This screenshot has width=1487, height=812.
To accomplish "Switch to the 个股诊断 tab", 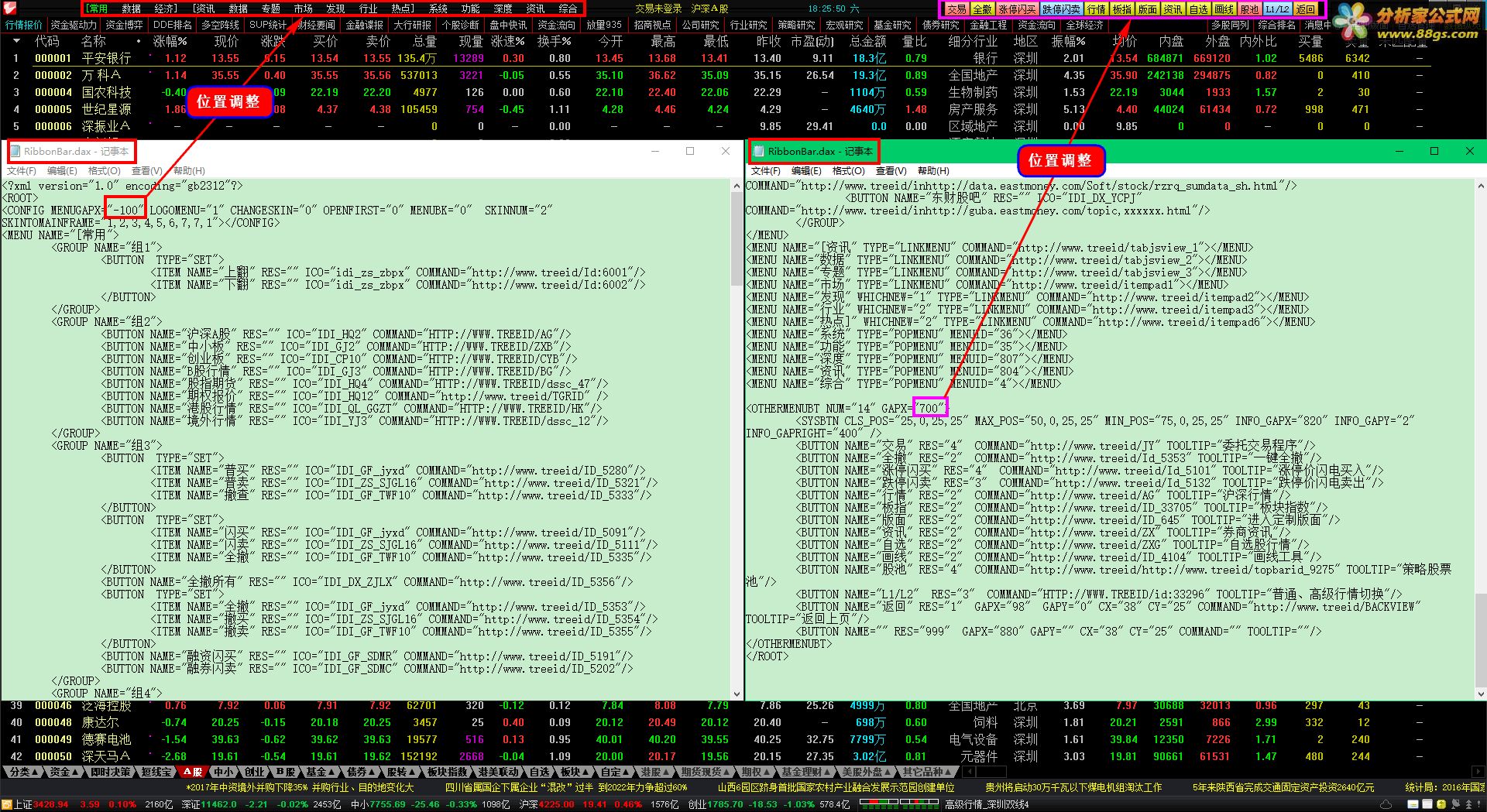I will coord(460,25).
